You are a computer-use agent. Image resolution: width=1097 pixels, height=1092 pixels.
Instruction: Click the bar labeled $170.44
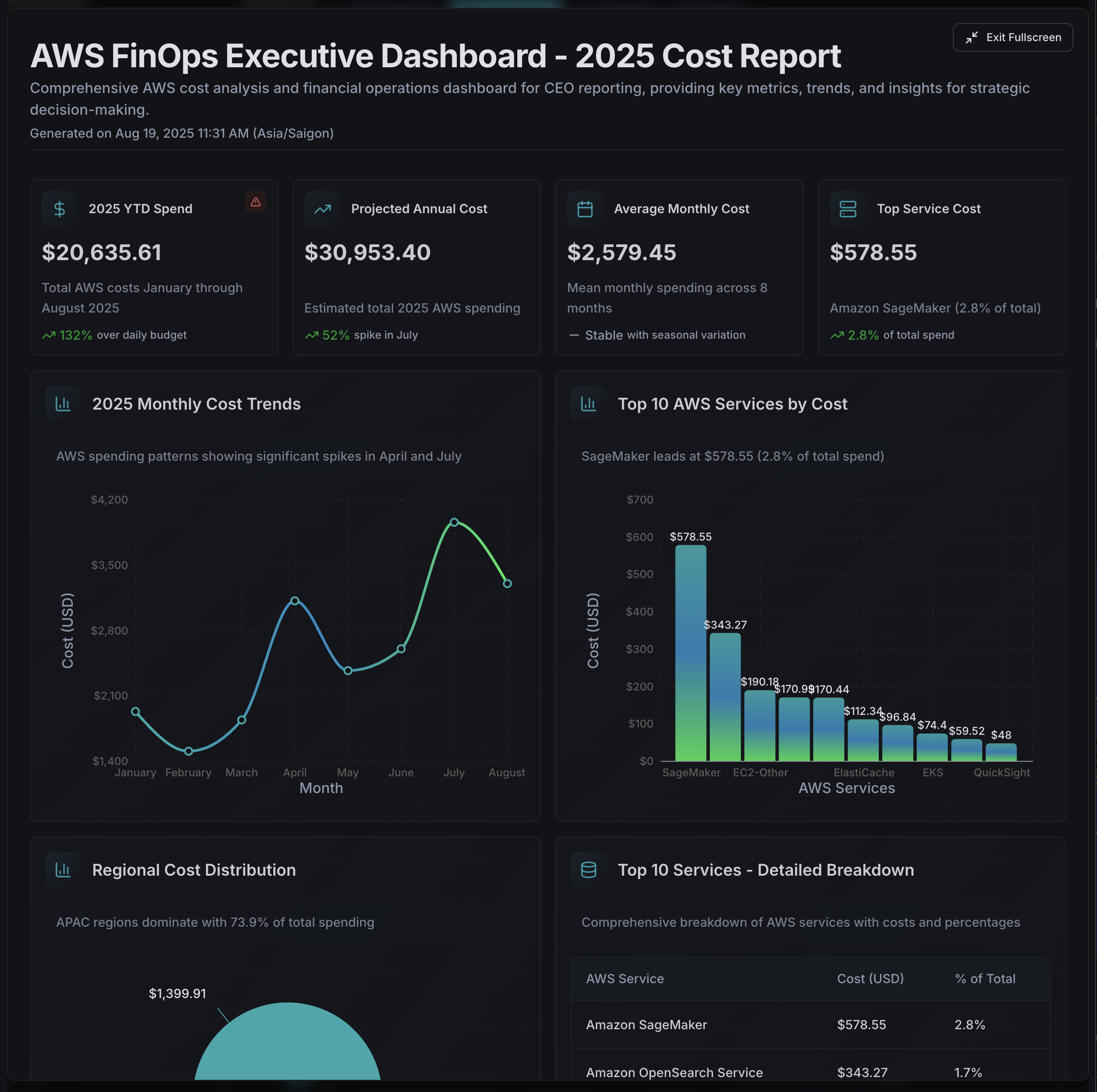pyautogui.click(x=829, y=729)
